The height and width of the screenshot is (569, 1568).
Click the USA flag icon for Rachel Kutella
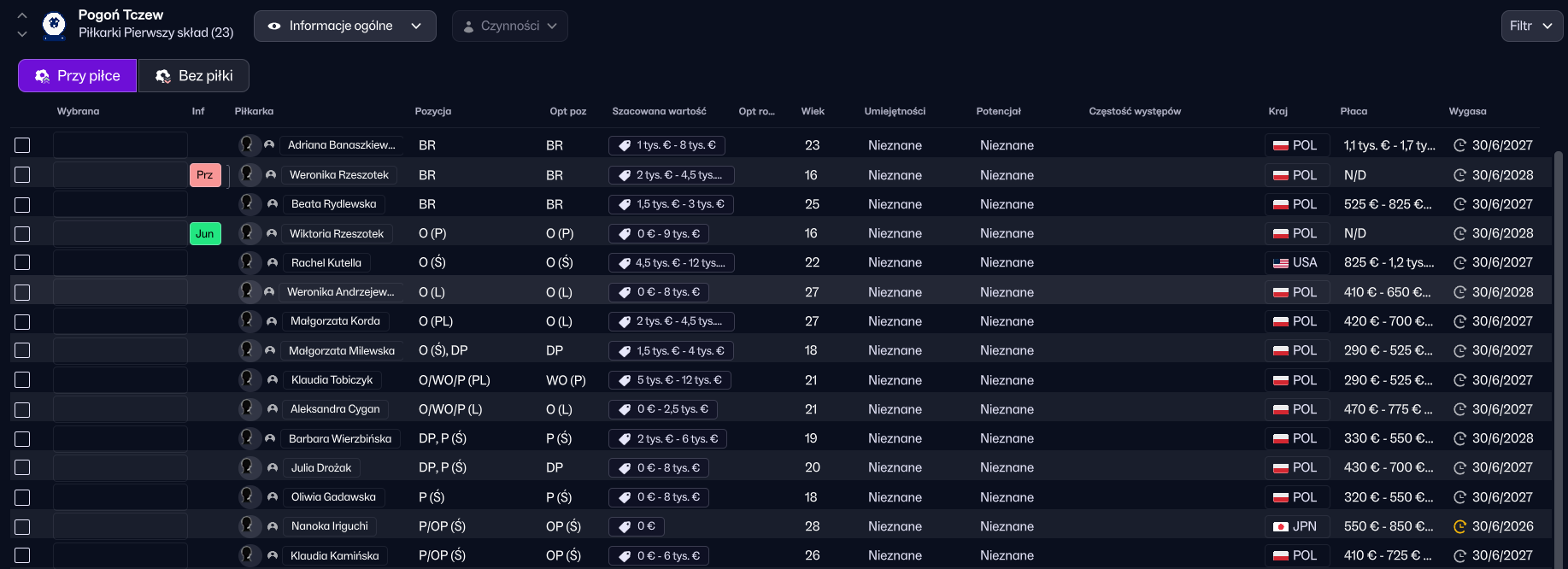click(1280, 263)
